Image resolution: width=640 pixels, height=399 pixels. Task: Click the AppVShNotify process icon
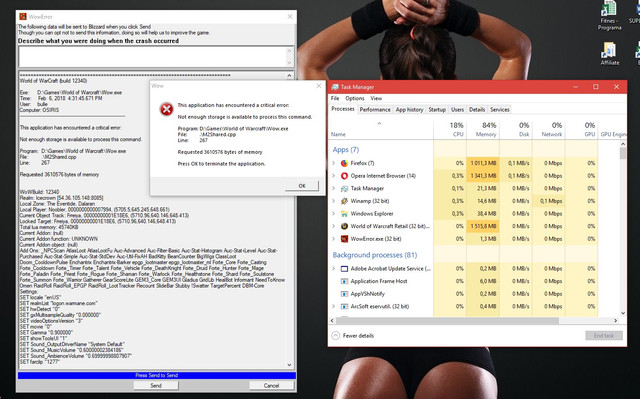tap(344, 294)
